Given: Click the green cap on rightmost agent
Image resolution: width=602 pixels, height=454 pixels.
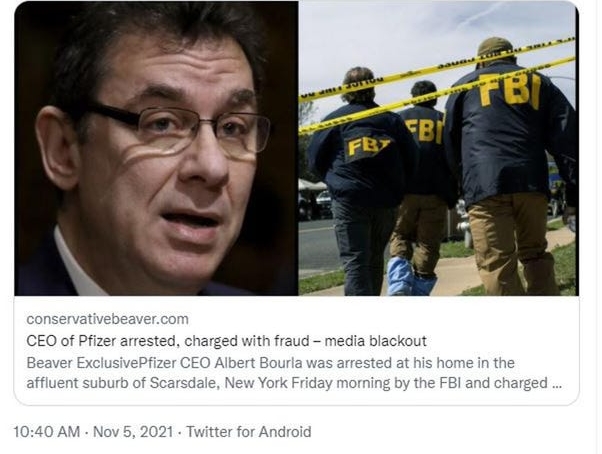Looking at the screenshot, I should pyautogui.click(x=495, y=46).
